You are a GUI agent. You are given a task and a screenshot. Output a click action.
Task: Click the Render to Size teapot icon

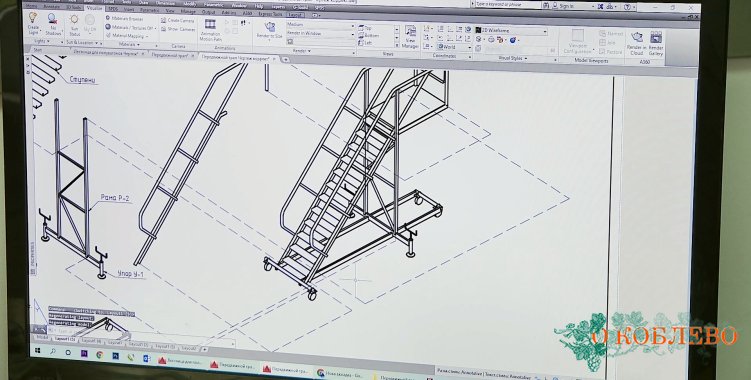[269, 30]
